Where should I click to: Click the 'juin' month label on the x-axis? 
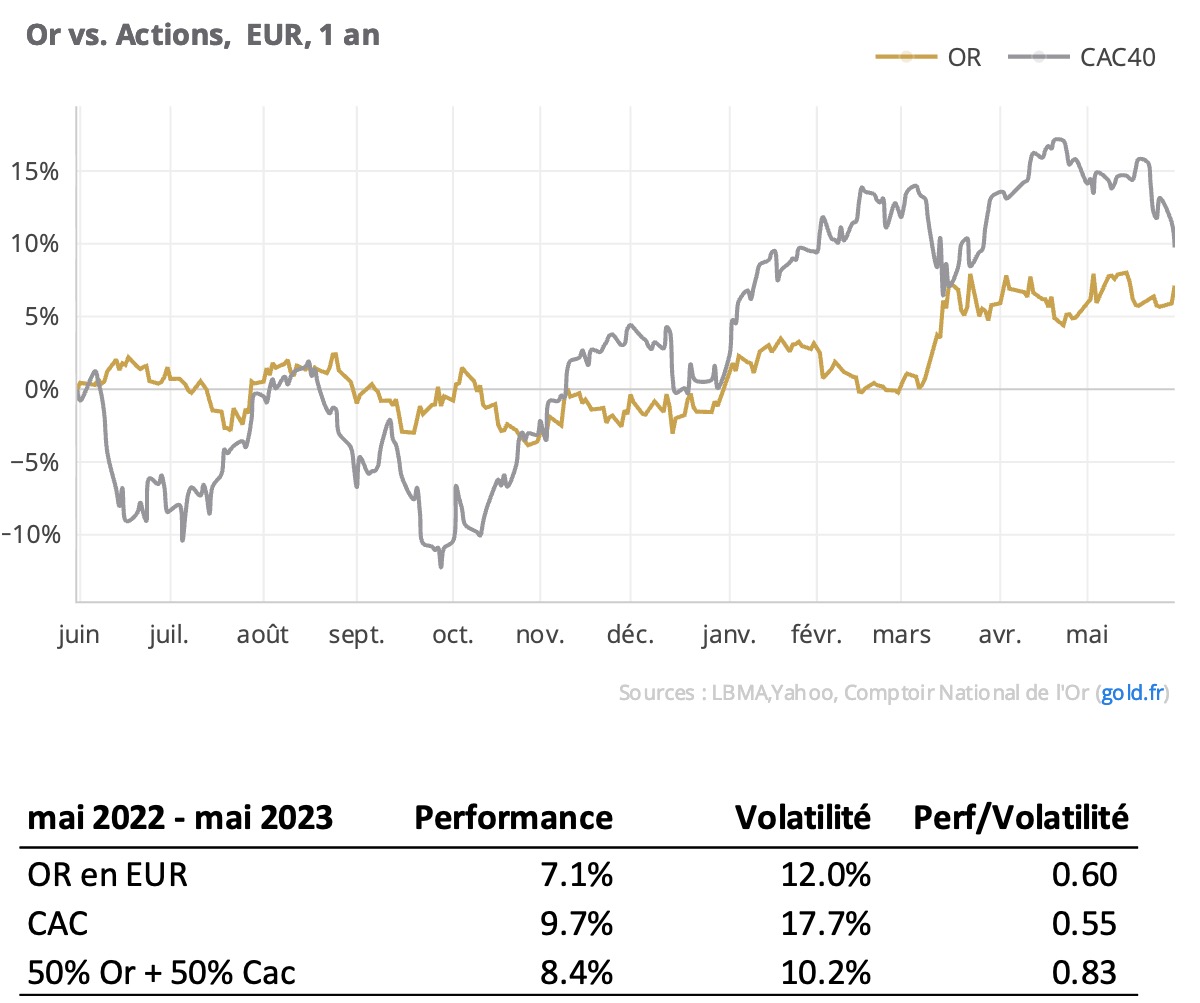click(x=78, y=635)
